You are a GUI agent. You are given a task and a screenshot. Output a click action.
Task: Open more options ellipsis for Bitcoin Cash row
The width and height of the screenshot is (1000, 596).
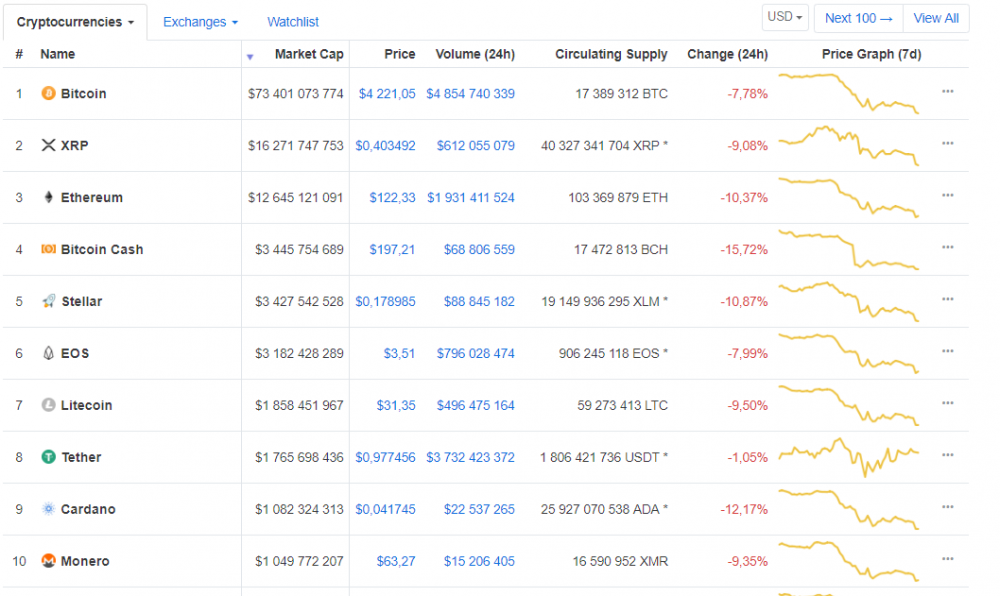point(948,247)
